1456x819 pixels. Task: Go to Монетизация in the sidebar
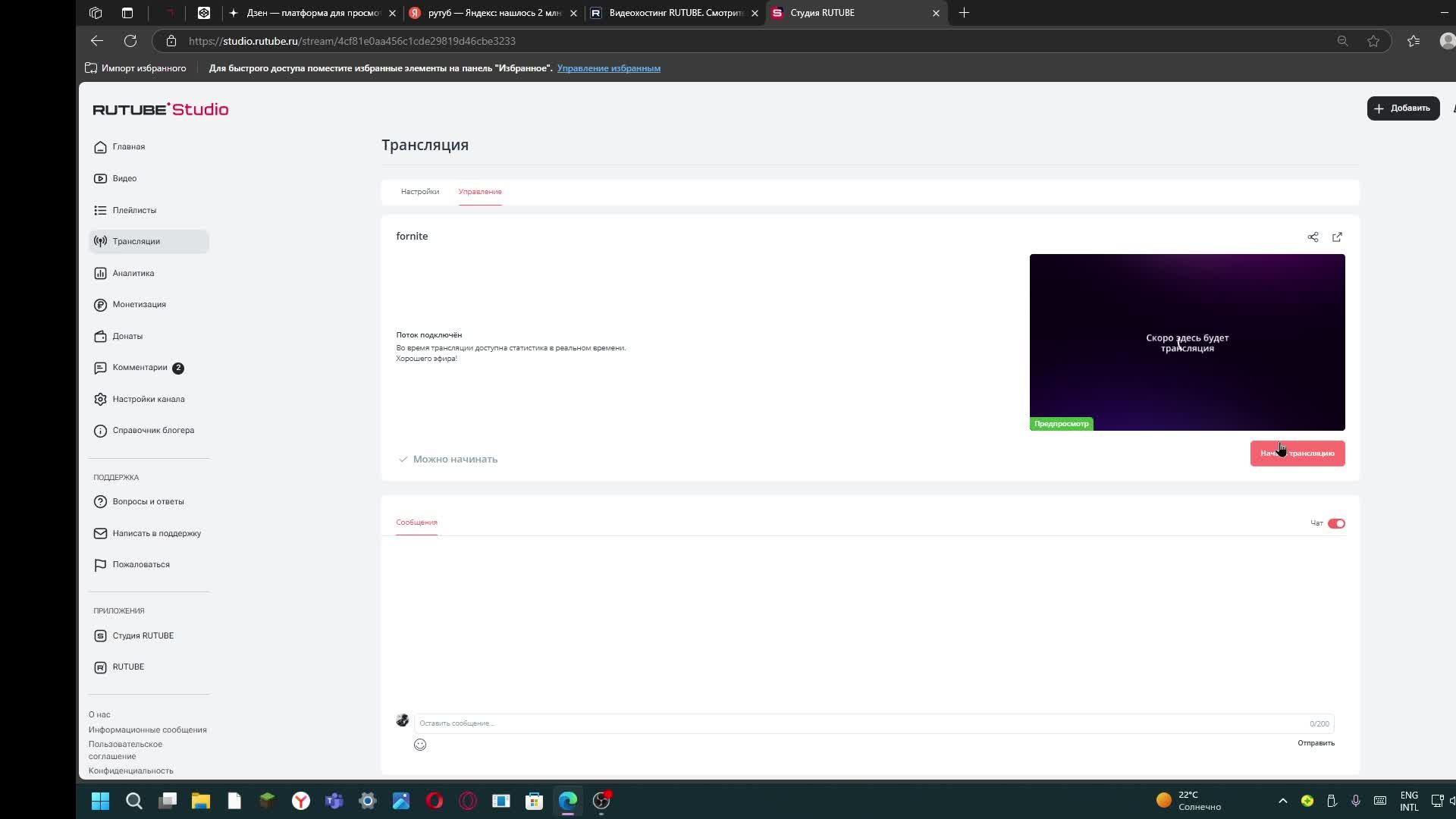pos(139,304)
